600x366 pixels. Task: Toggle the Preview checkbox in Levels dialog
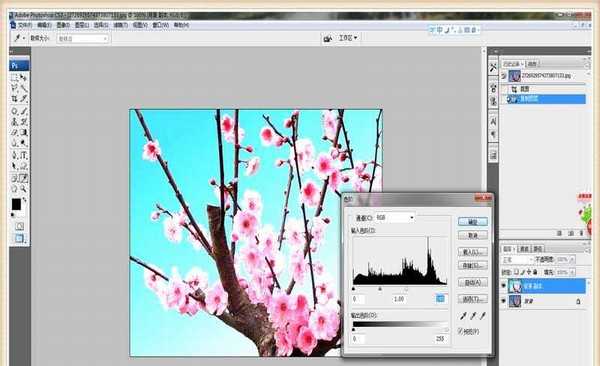461,331
